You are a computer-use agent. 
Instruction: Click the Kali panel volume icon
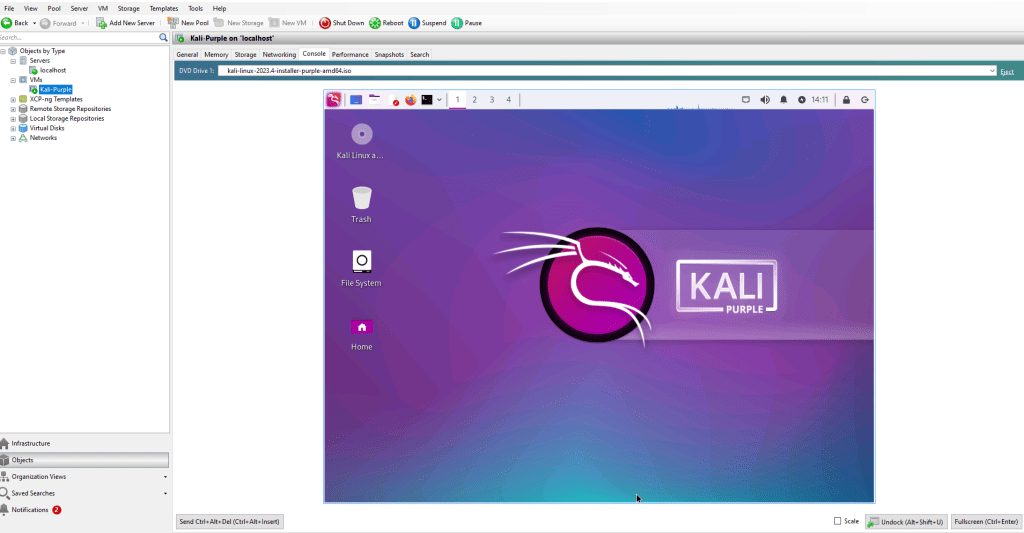click(765, 100)
